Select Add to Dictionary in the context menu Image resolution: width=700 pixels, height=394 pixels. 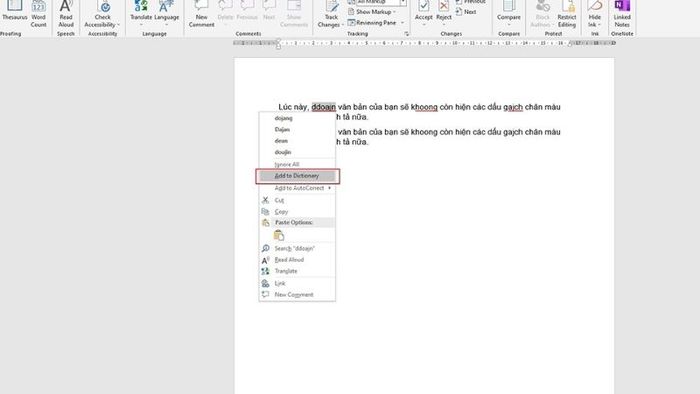(297, 176)
